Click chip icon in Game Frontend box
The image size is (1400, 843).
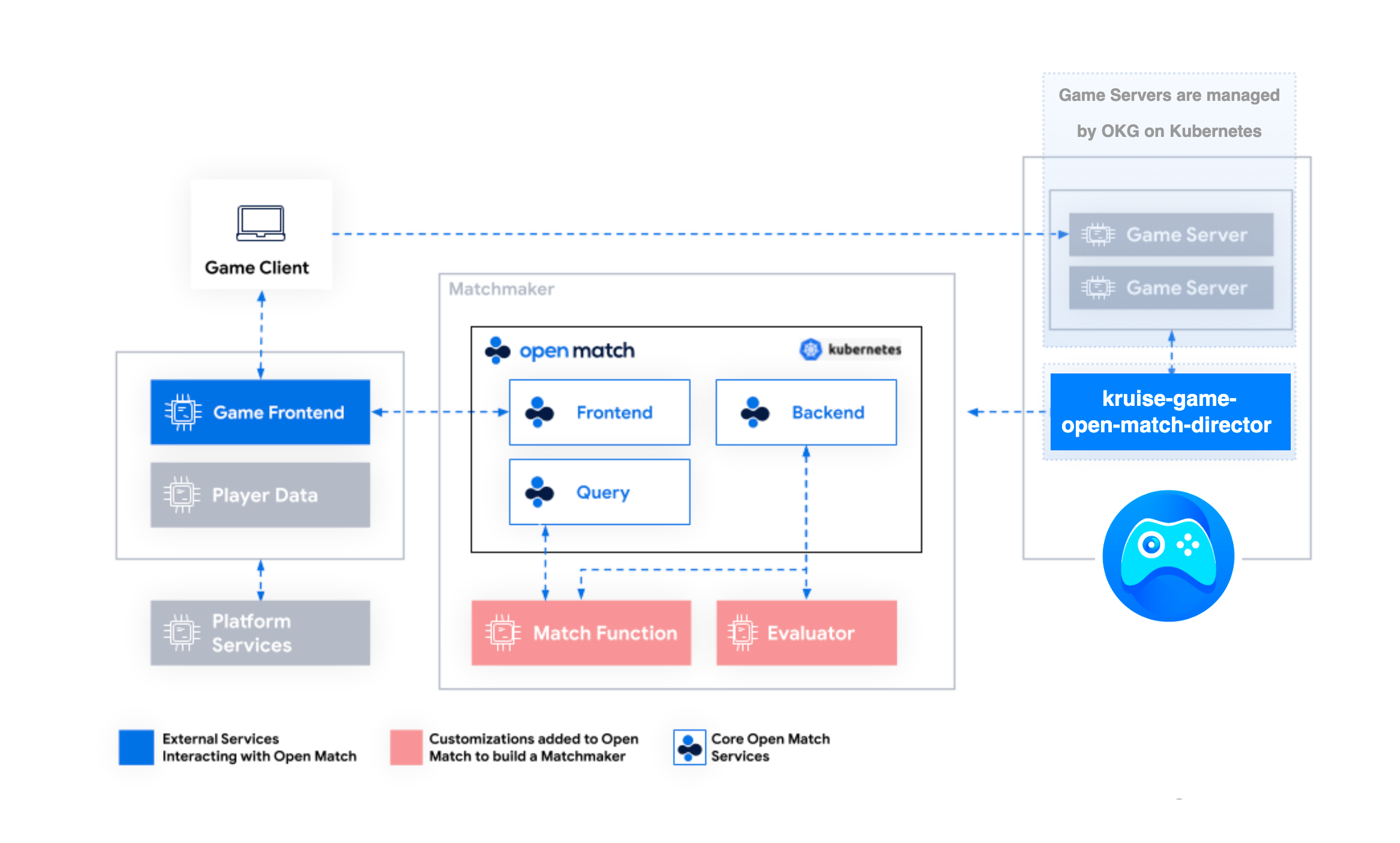(x=183, y=412)
